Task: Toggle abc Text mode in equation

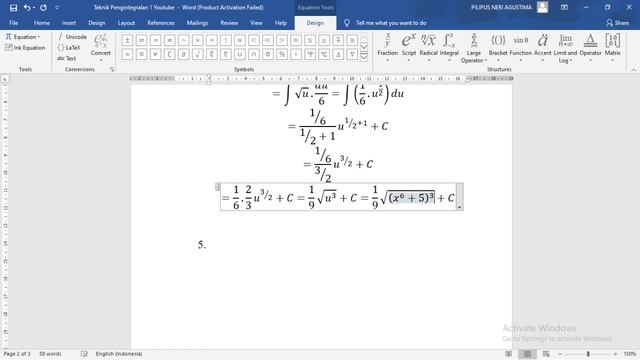Action: (x=67, y=58)
